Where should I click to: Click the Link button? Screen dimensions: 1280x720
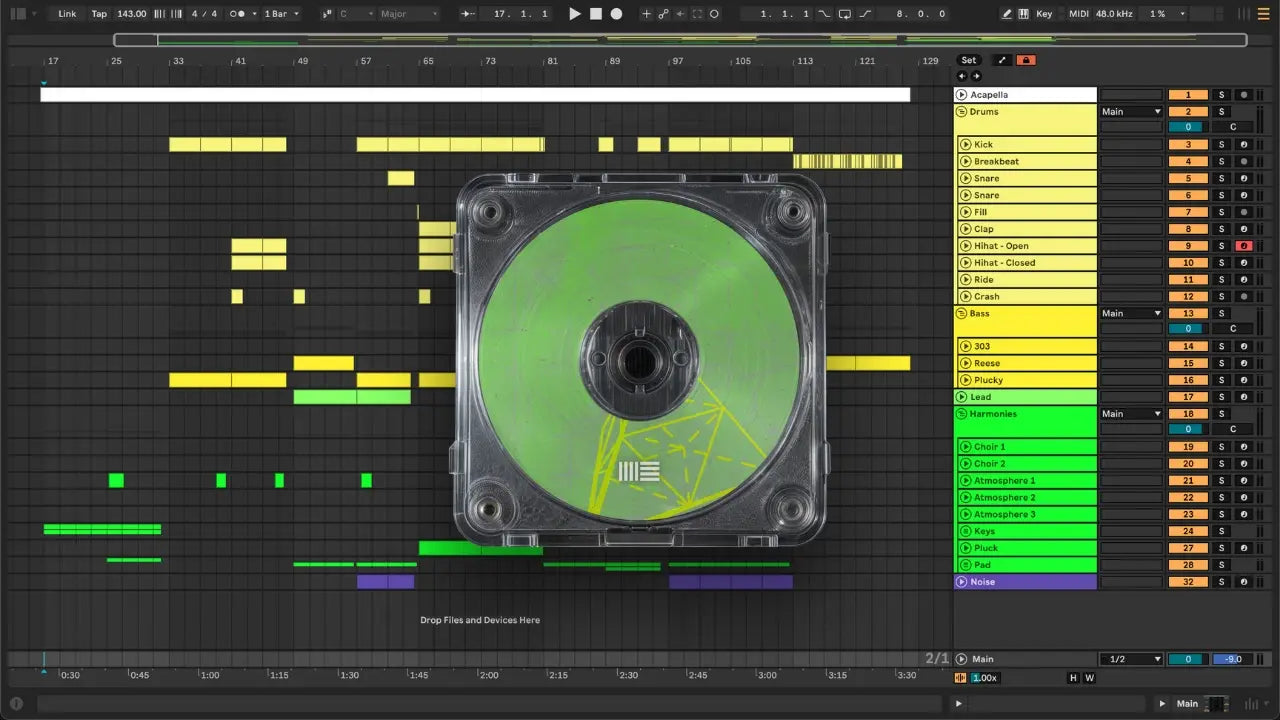[67, 14]
